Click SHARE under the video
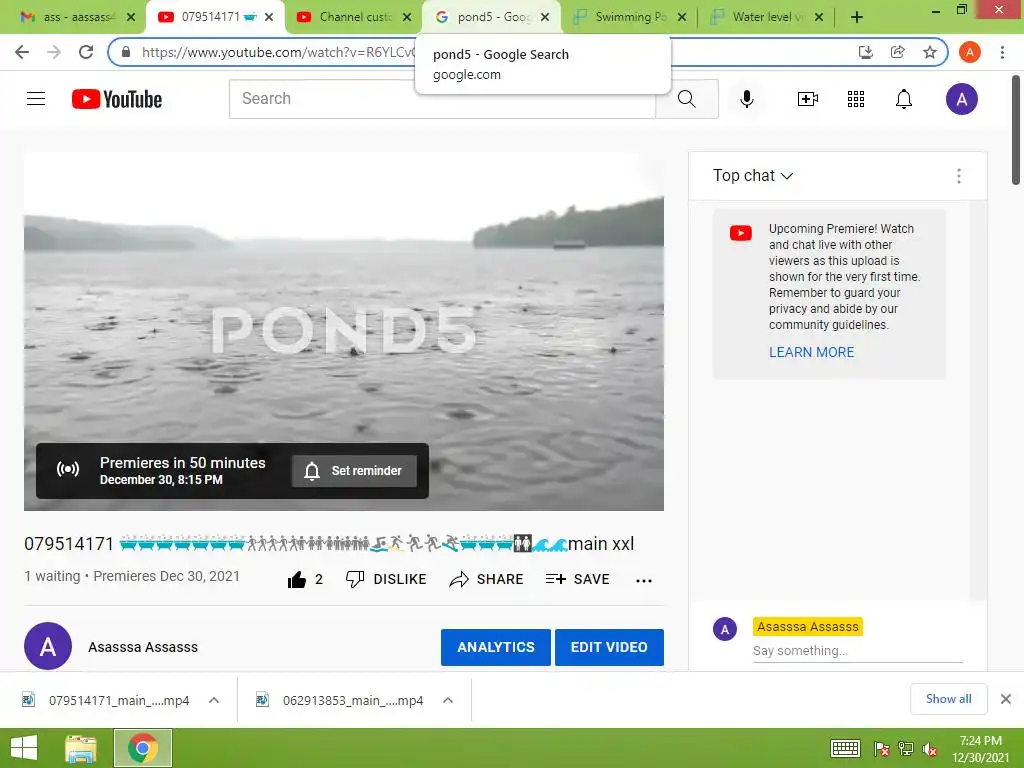The image size is (1024, 768). pyautogui.click(x=487, y=579)
